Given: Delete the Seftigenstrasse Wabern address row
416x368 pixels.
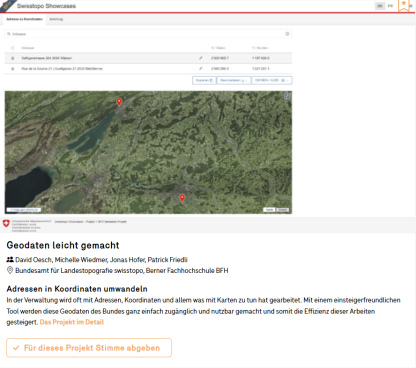Looking at the screenshot, I should 13,58.
